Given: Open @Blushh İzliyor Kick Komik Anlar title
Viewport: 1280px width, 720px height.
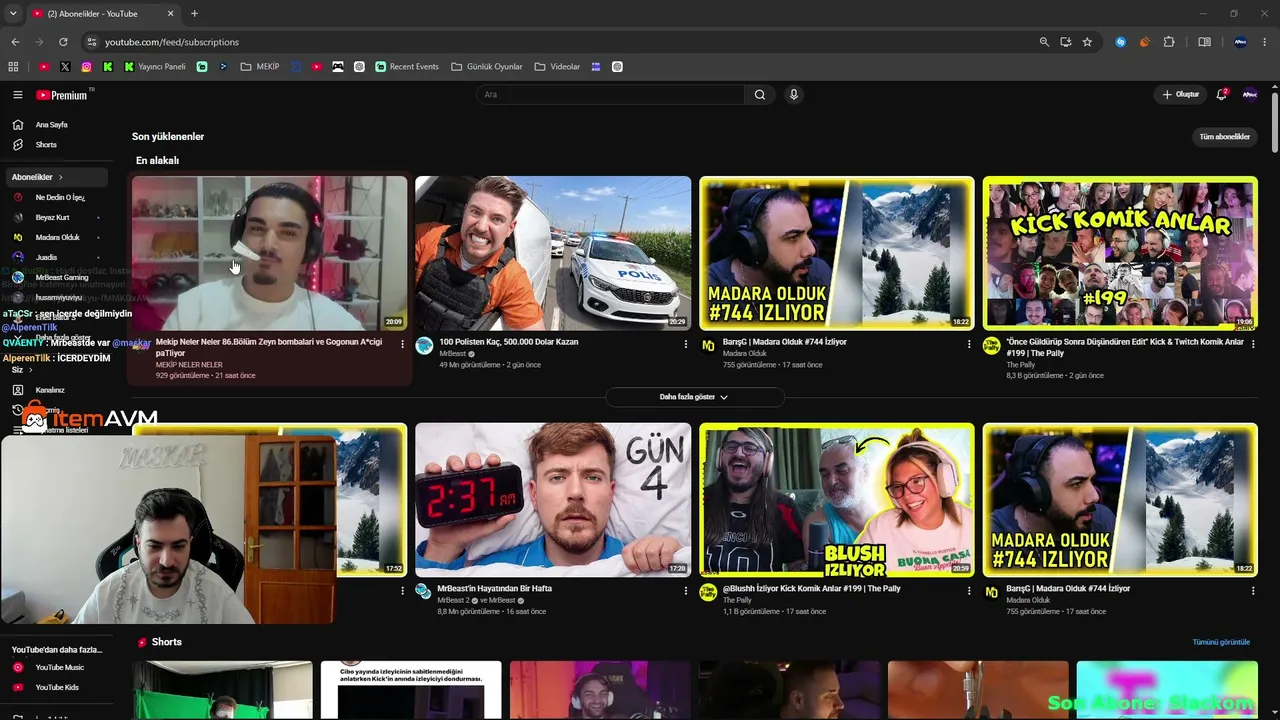Looking at the screenshot, I should click(x=812, y=589).
